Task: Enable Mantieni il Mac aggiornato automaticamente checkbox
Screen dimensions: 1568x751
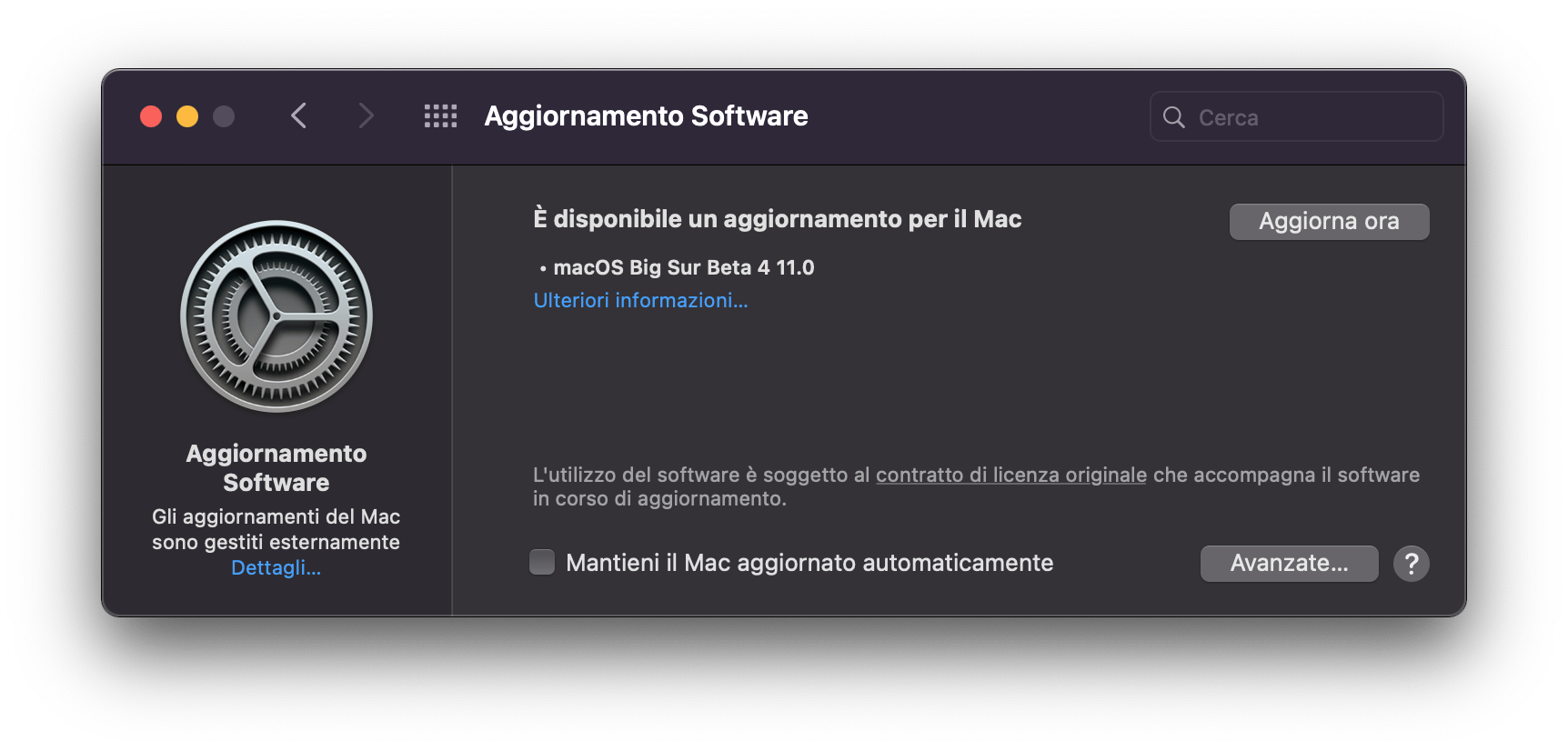Action: (542, 562)
